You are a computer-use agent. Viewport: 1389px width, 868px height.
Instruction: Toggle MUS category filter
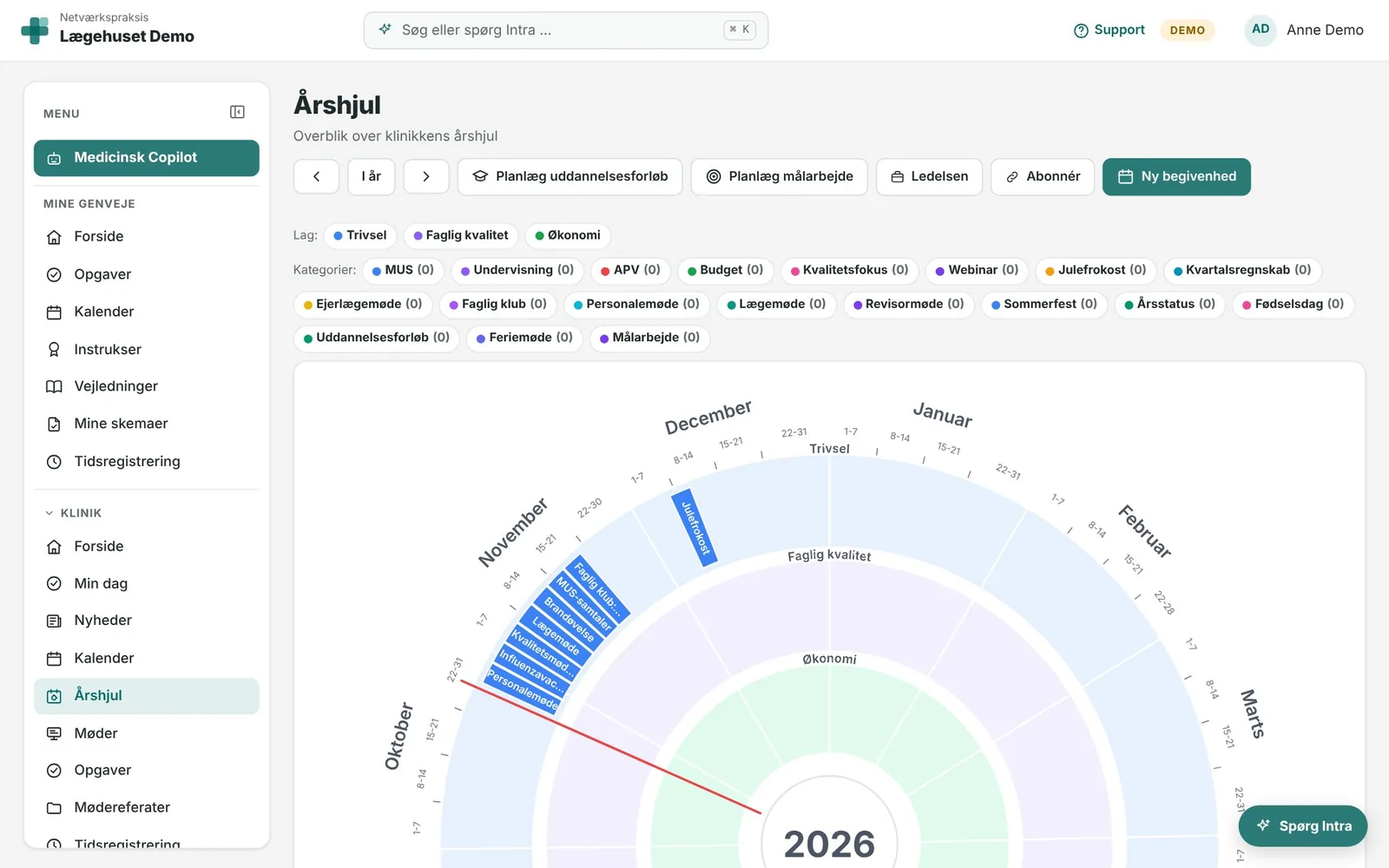(x=403, y=270)
